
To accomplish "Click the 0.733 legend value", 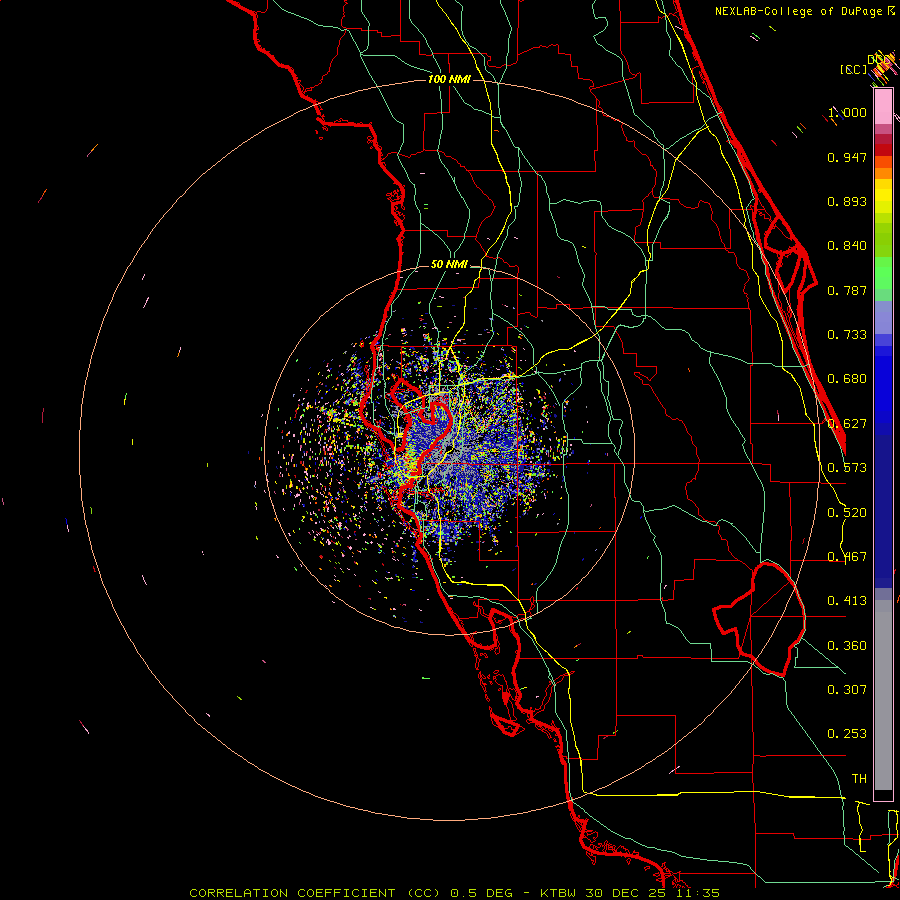I will 847,335.
